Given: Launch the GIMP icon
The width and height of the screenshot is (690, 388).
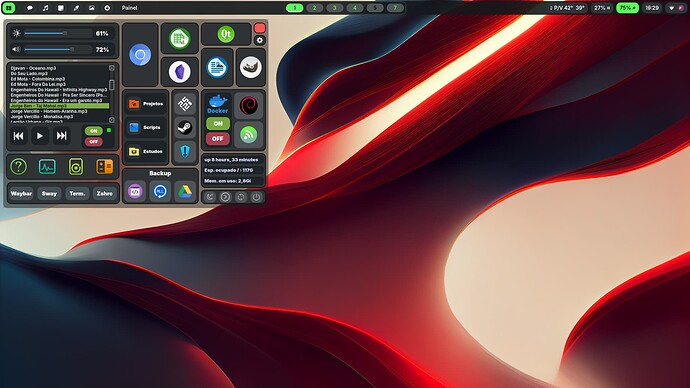Looking at the screenshot, I should tap(251, 67).
